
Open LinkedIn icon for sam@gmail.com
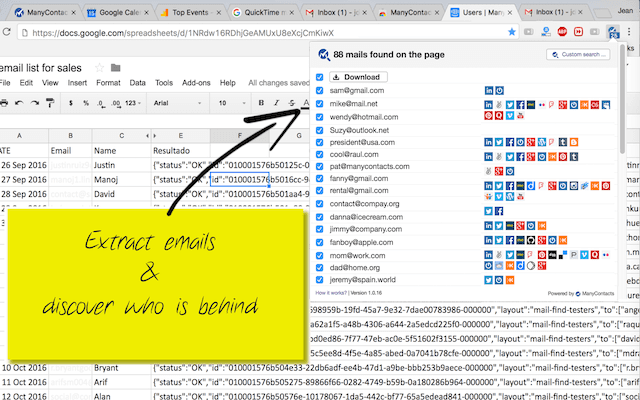tap(489, 91)
